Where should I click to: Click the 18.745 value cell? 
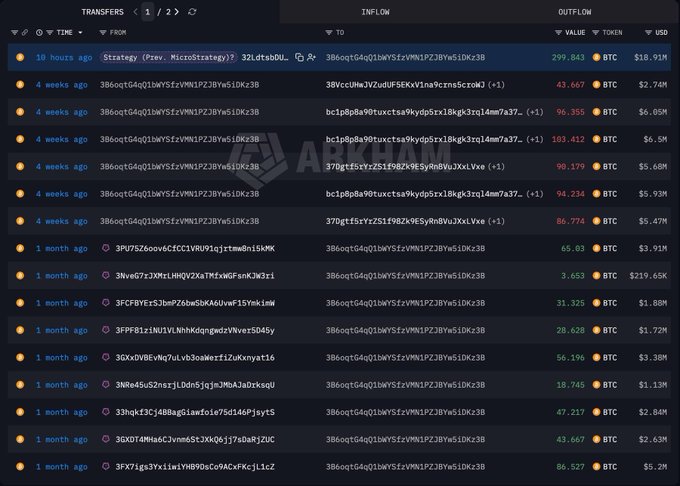click(x=570, y=385)
